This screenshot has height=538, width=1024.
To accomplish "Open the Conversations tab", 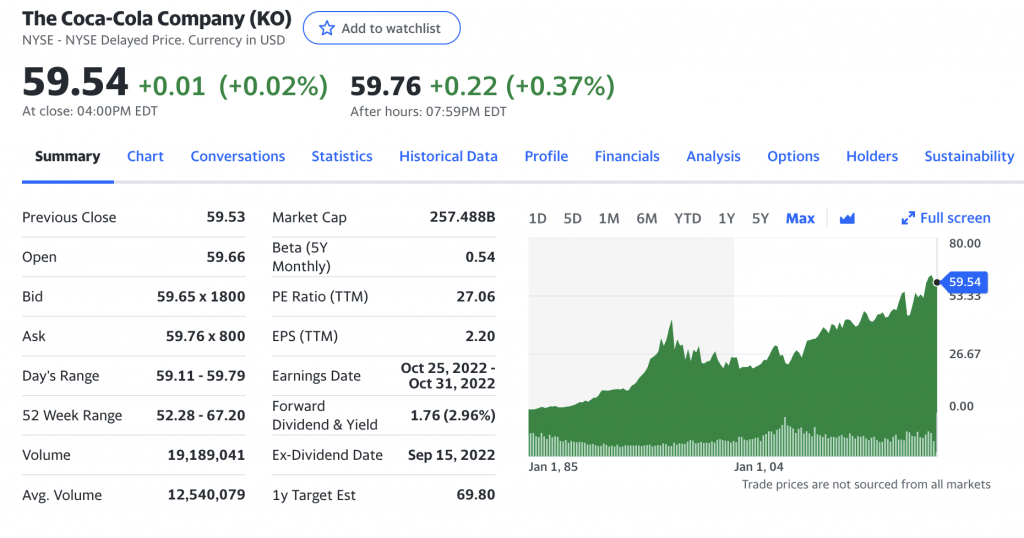I will click(x=238, y=156).
